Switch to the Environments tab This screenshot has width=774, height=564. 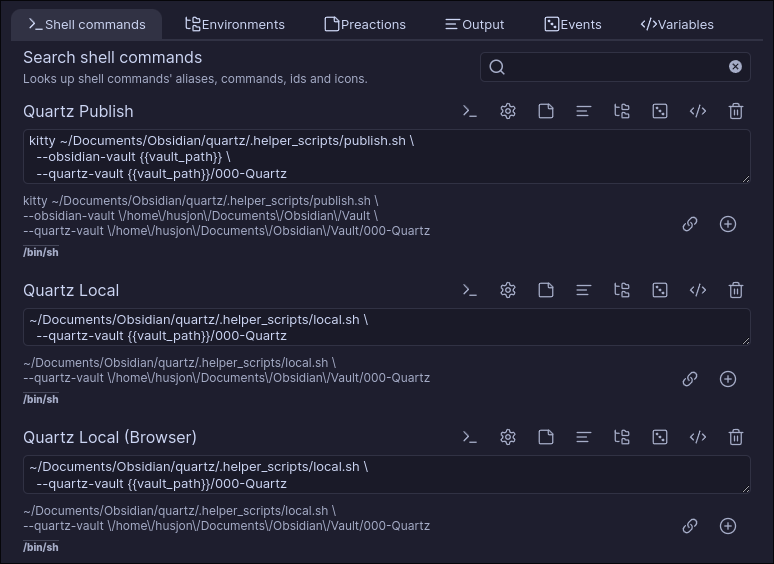click(235, 24)
